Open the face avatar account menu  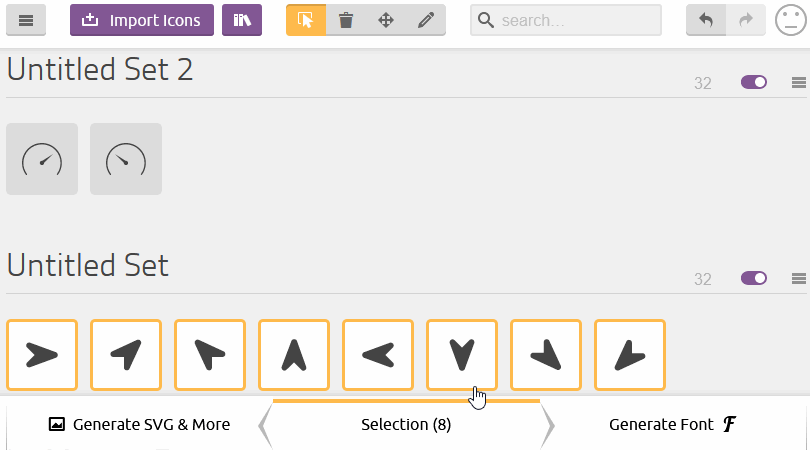(790, 20)
